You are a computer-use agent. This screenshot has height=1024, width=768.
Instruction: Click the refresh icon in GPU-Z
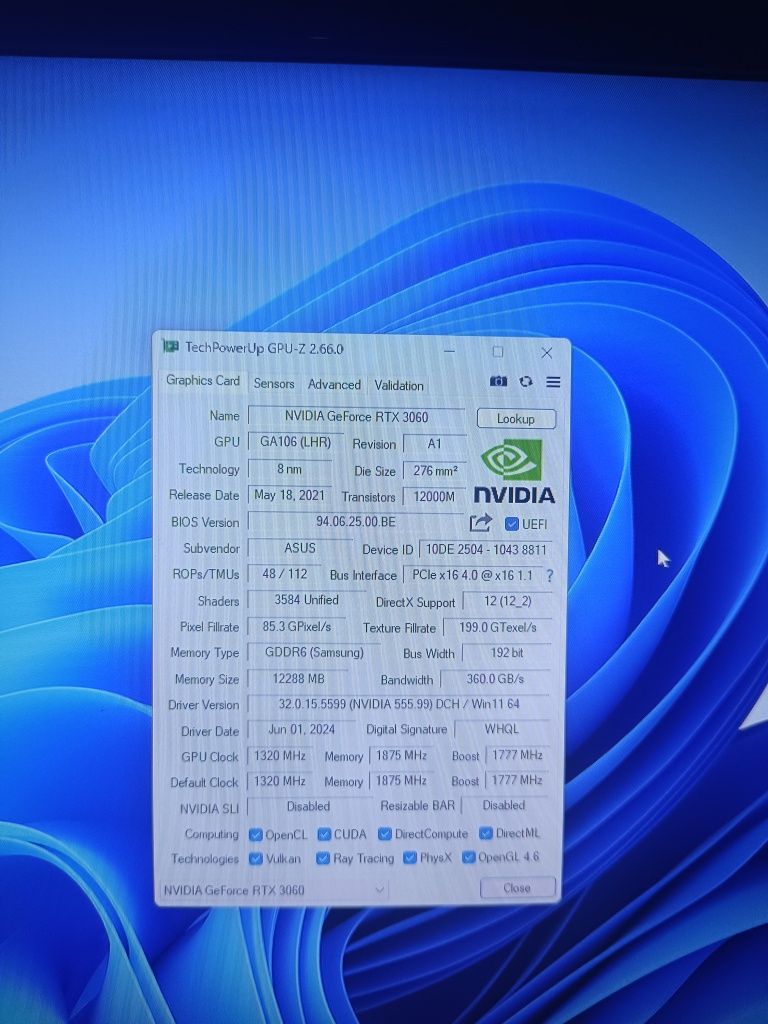pos(526,381)
